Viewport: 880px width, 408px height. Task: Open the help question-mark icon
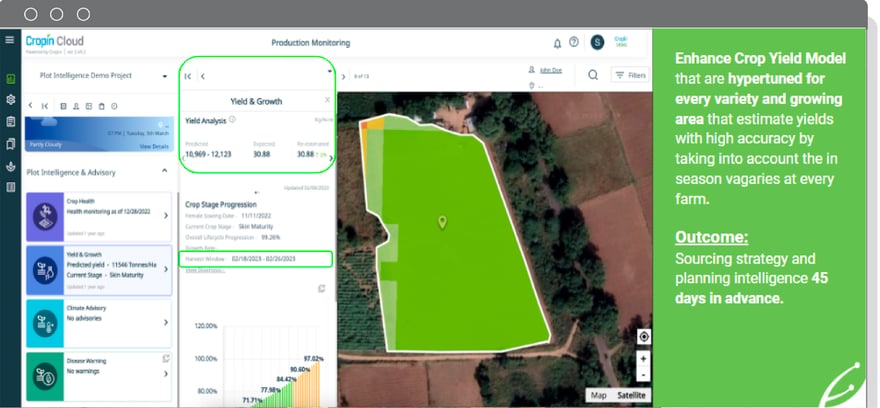574,42
